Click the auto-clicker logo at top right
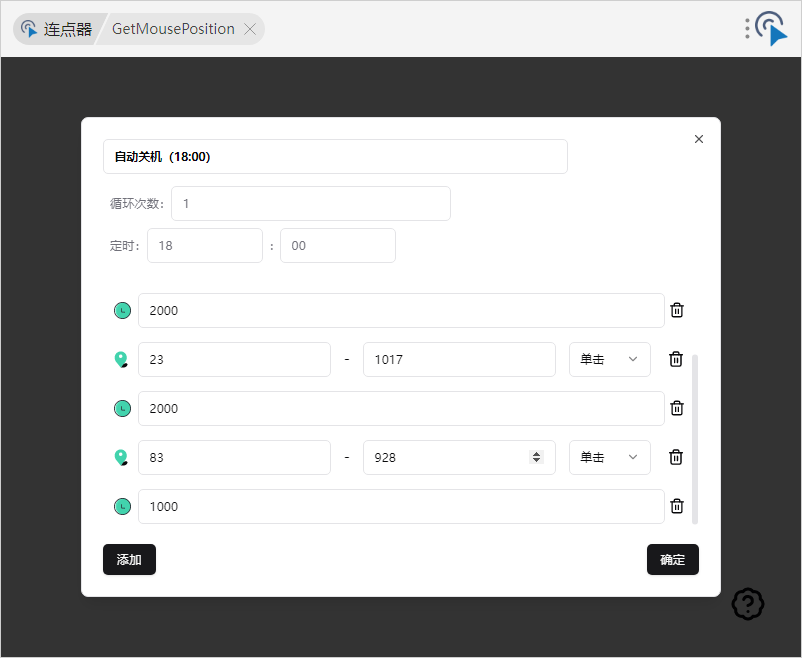Viewport: 802px width, 658px height. pyautogui.click(x=771, y=28)
